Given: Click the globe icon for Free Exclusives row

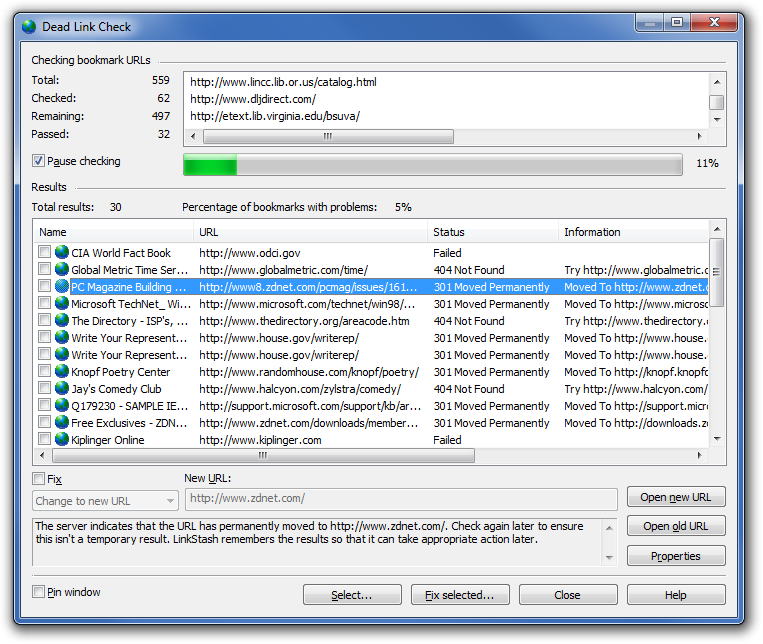Looking at the screenshot, I should click(62, 423).
